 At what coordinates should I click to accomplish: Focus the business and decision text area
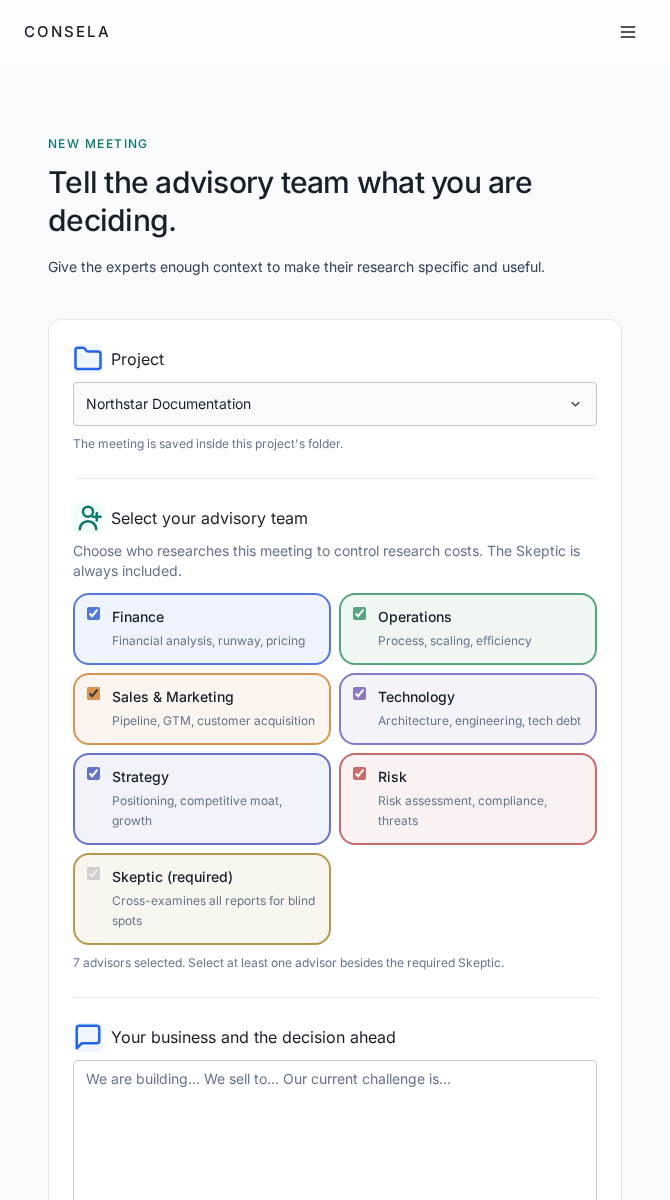pyautogui.click(x=335, y=1130)
